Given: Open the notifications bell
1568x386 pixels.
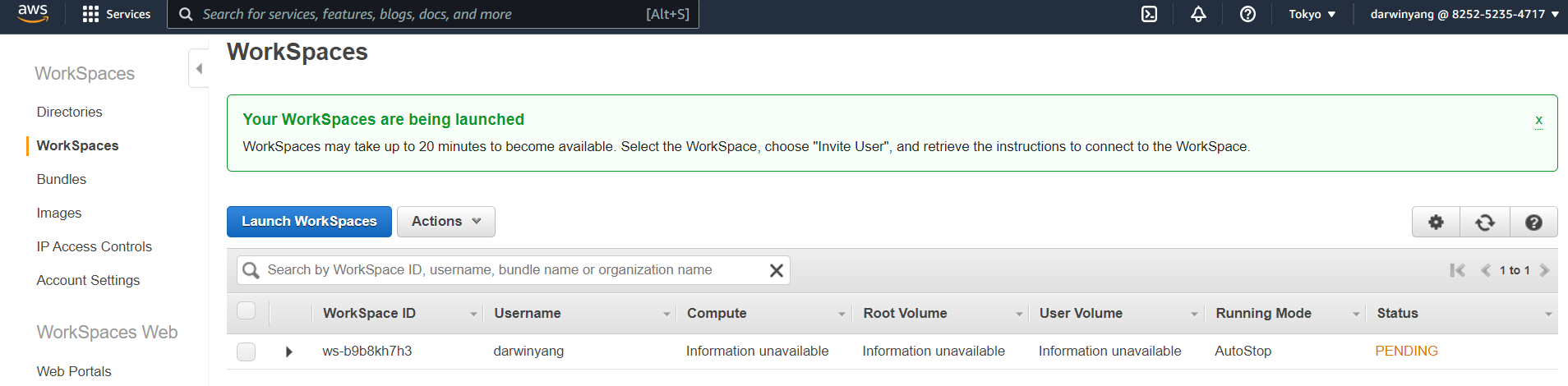Looking at the screenshot, I should coord(1198,14).
